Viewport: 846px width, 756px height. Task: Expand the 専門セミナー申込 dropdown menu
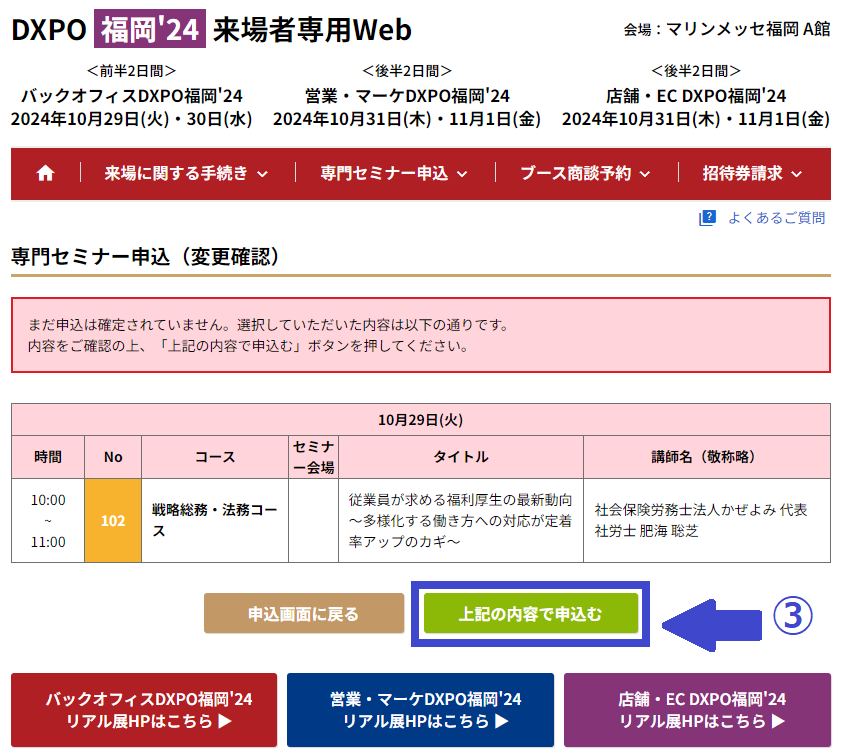[394, 173]
